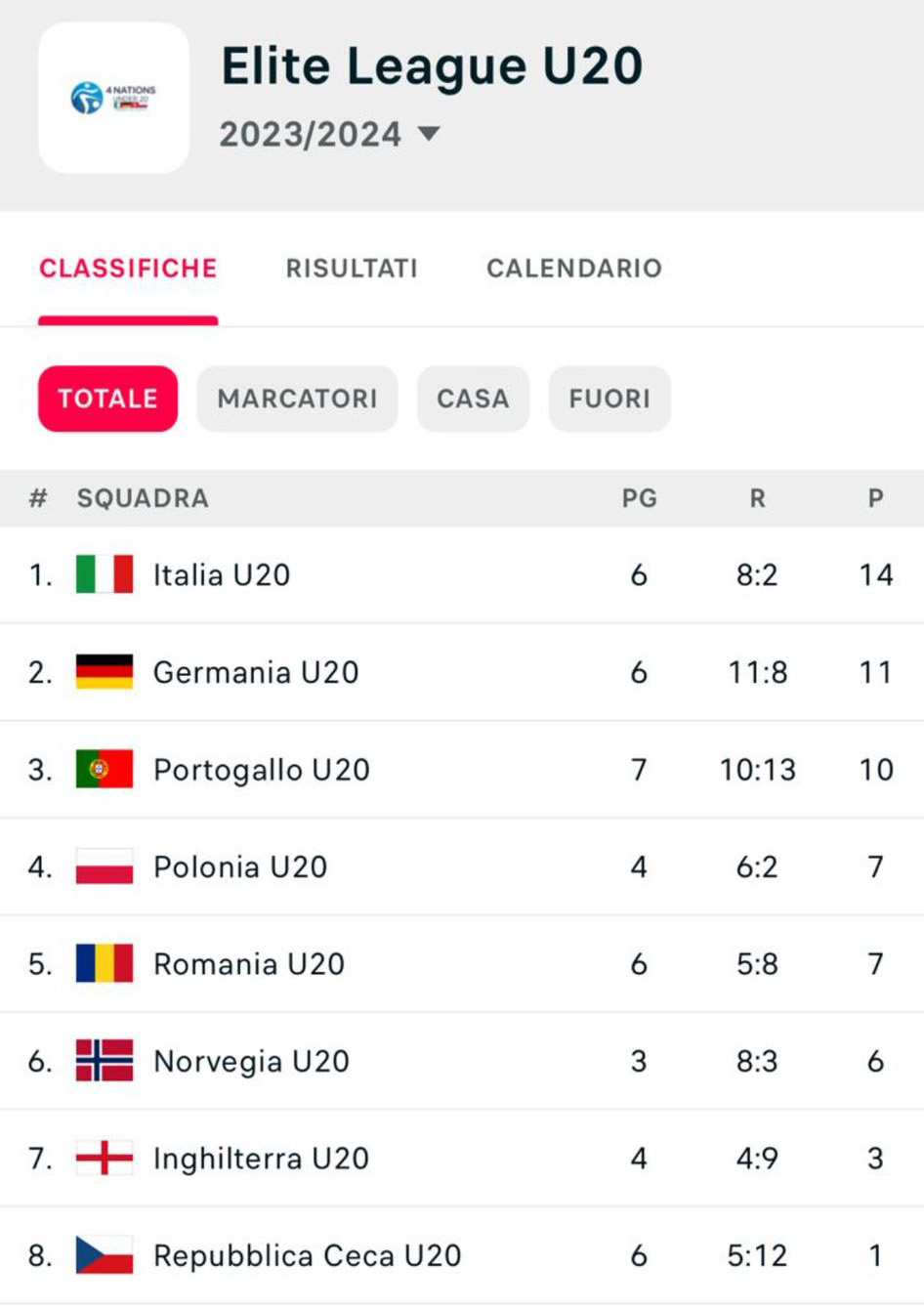Select the Classifiche tab
This screenshot has width=924, height=1309.
point(128,269)
